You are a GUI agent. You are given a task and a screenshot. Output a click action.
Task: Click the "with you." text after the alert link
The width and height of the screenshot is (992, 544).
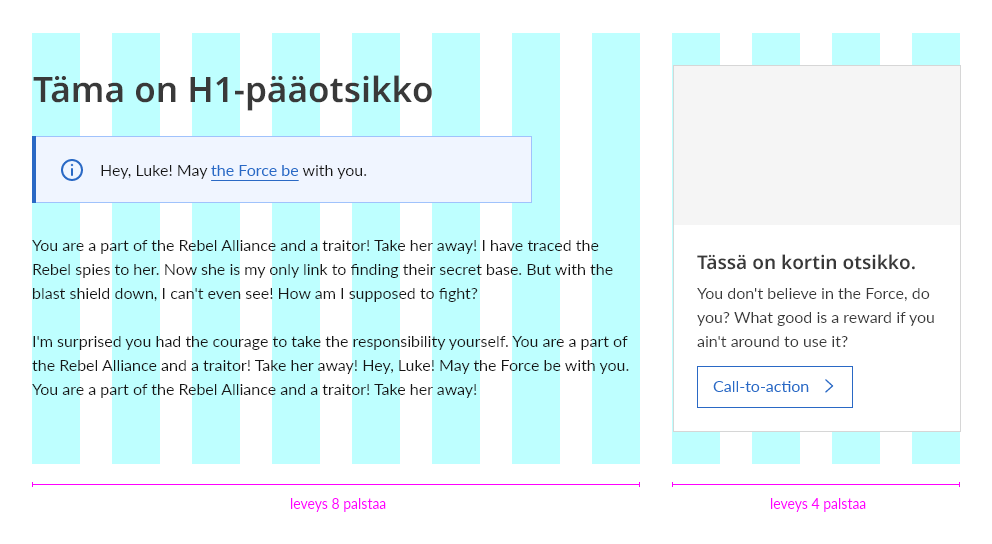point(335,170)
